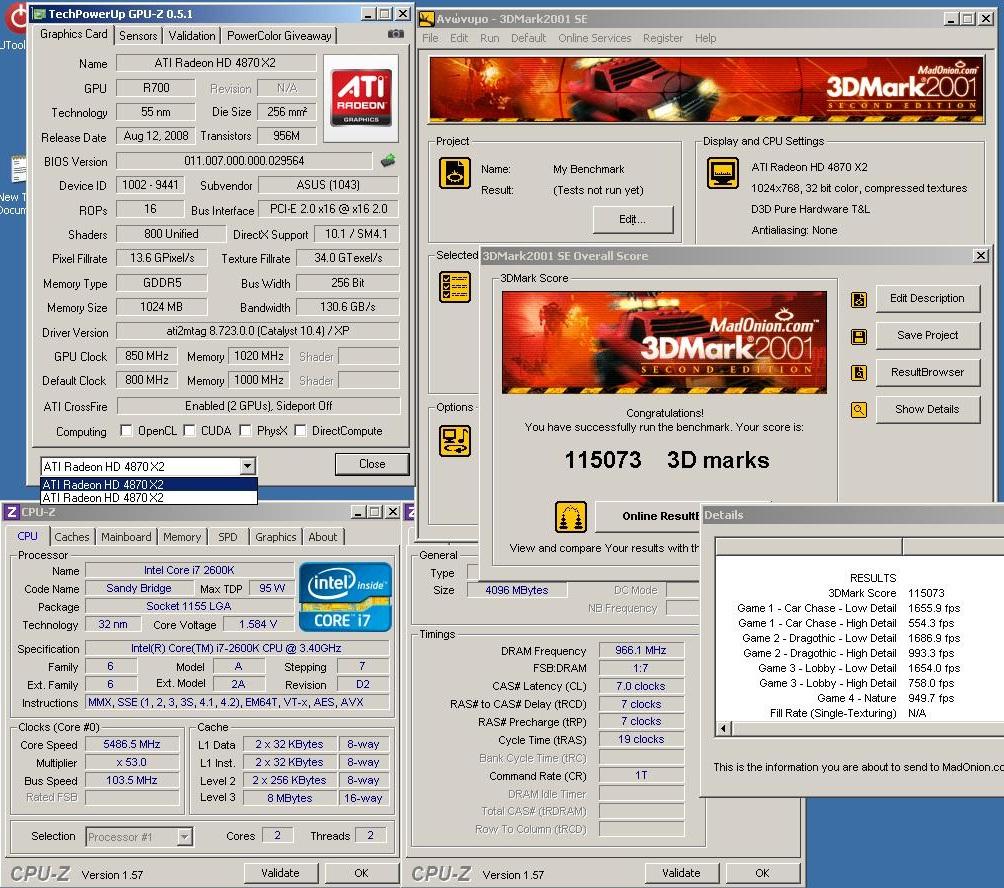Click the 3DMark2001 SE title bar icon
The image size is (1004, 888).
pyautogui.click(x=426, y=19)
